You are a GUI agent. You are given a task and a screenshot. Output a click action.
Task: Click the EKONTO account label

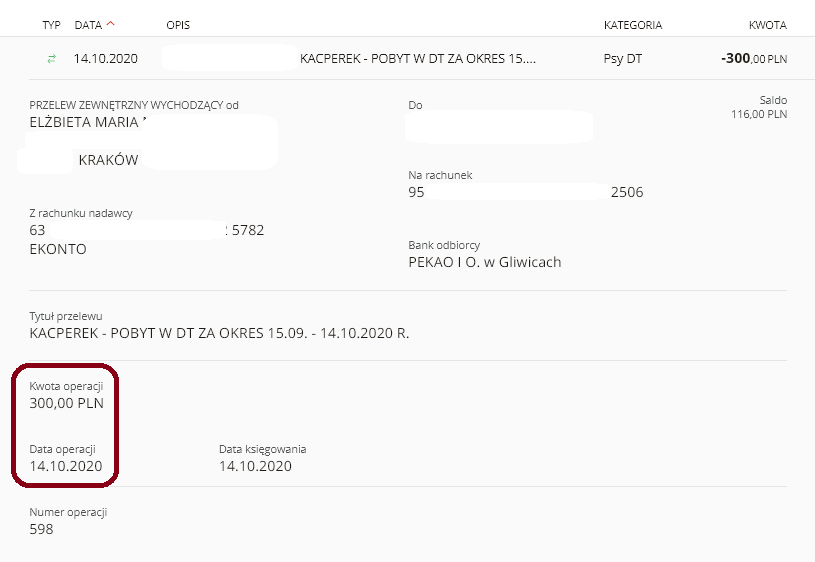click(58, 249)
